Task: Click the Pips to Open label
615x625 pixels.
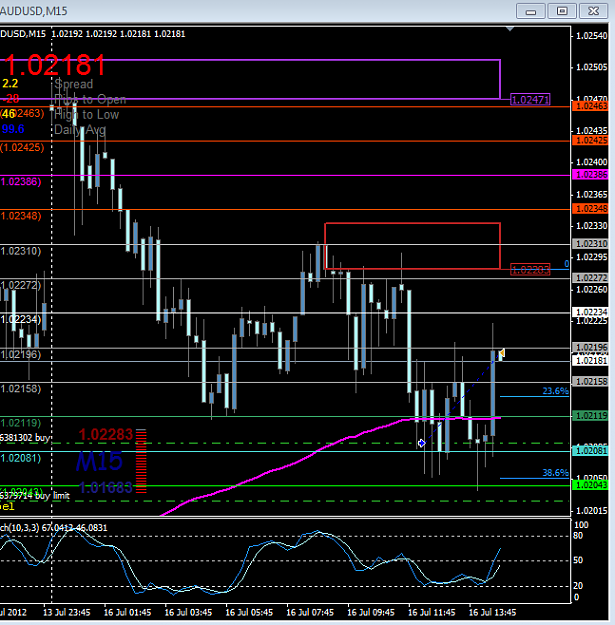Action: tap(90, 99)
